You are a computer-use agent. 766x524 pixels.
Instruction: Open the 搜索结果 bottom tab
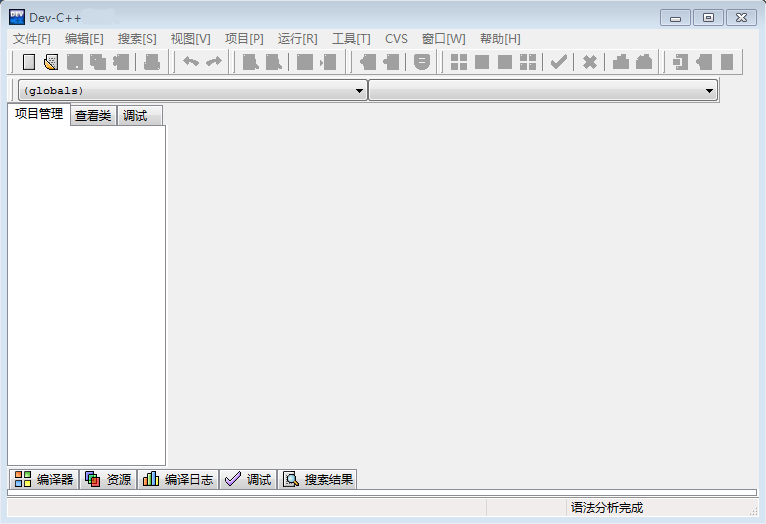pos(318,479)
